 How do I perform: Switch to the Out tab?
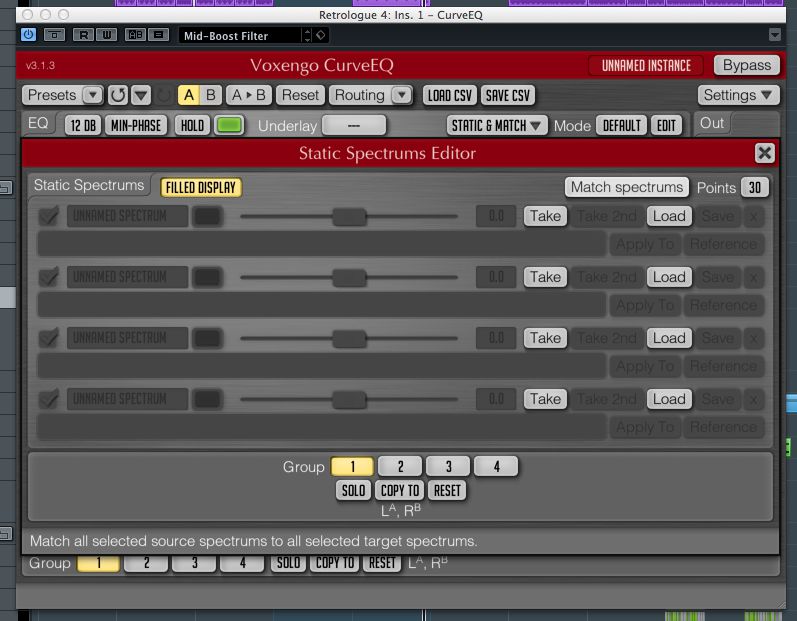(712, 123)
